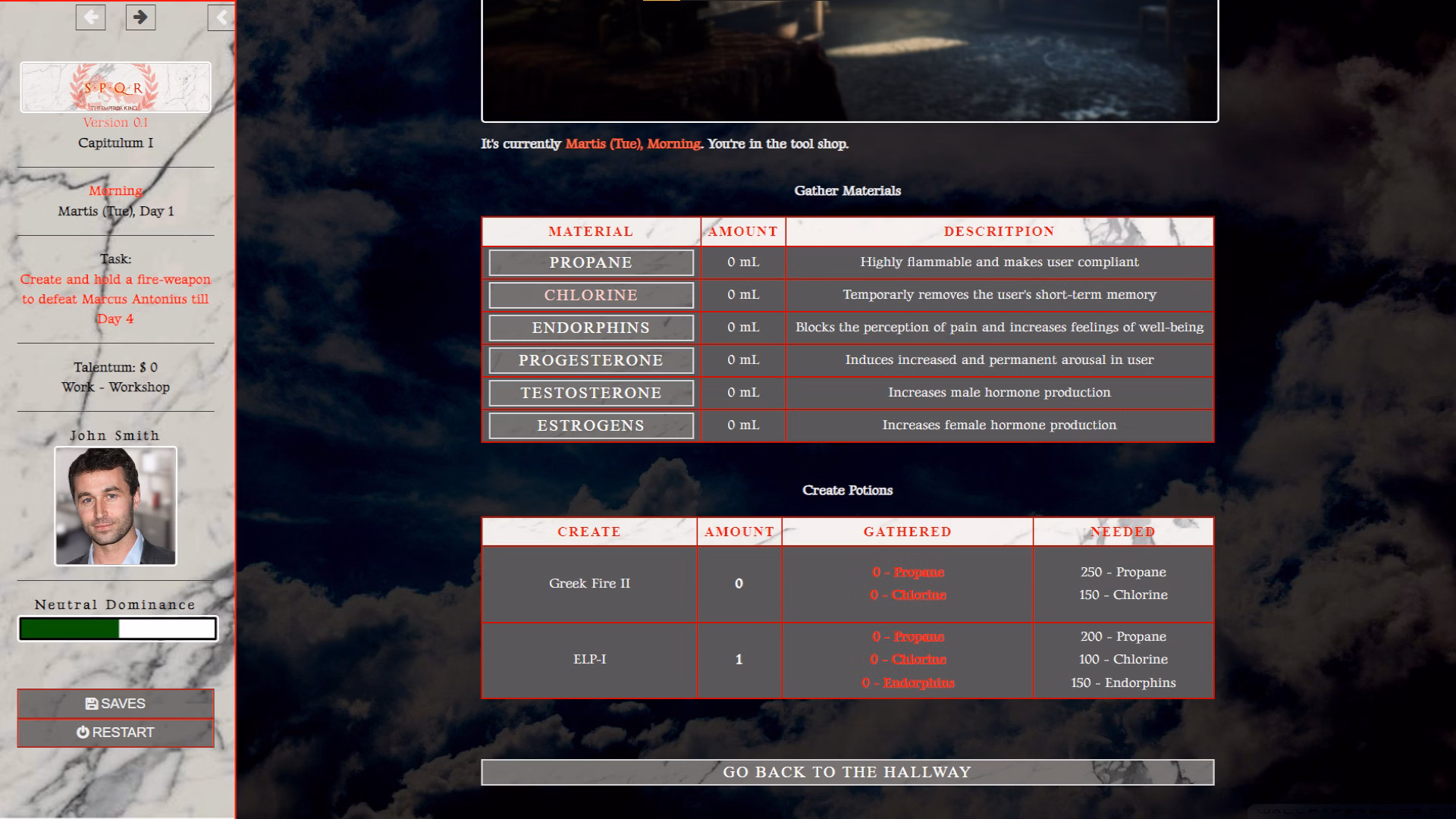This screenshot has width=1456, height=819.
Task: Click '250 - Propane' needed text
Action: pos(1123,572)
